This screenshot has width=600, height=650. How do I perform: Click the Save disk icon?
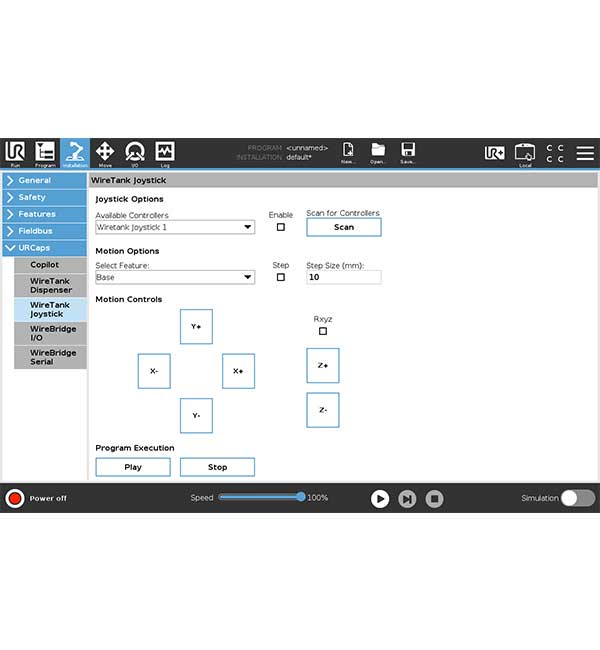pyautogui.click(x=408, y=152)
